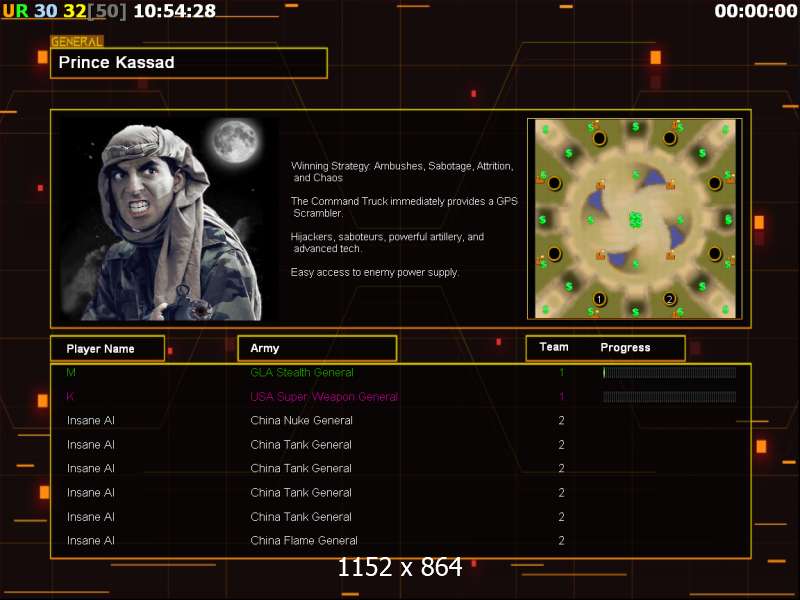Select player M in the list
Screen dimensions: 800x600
coord(71,372)
